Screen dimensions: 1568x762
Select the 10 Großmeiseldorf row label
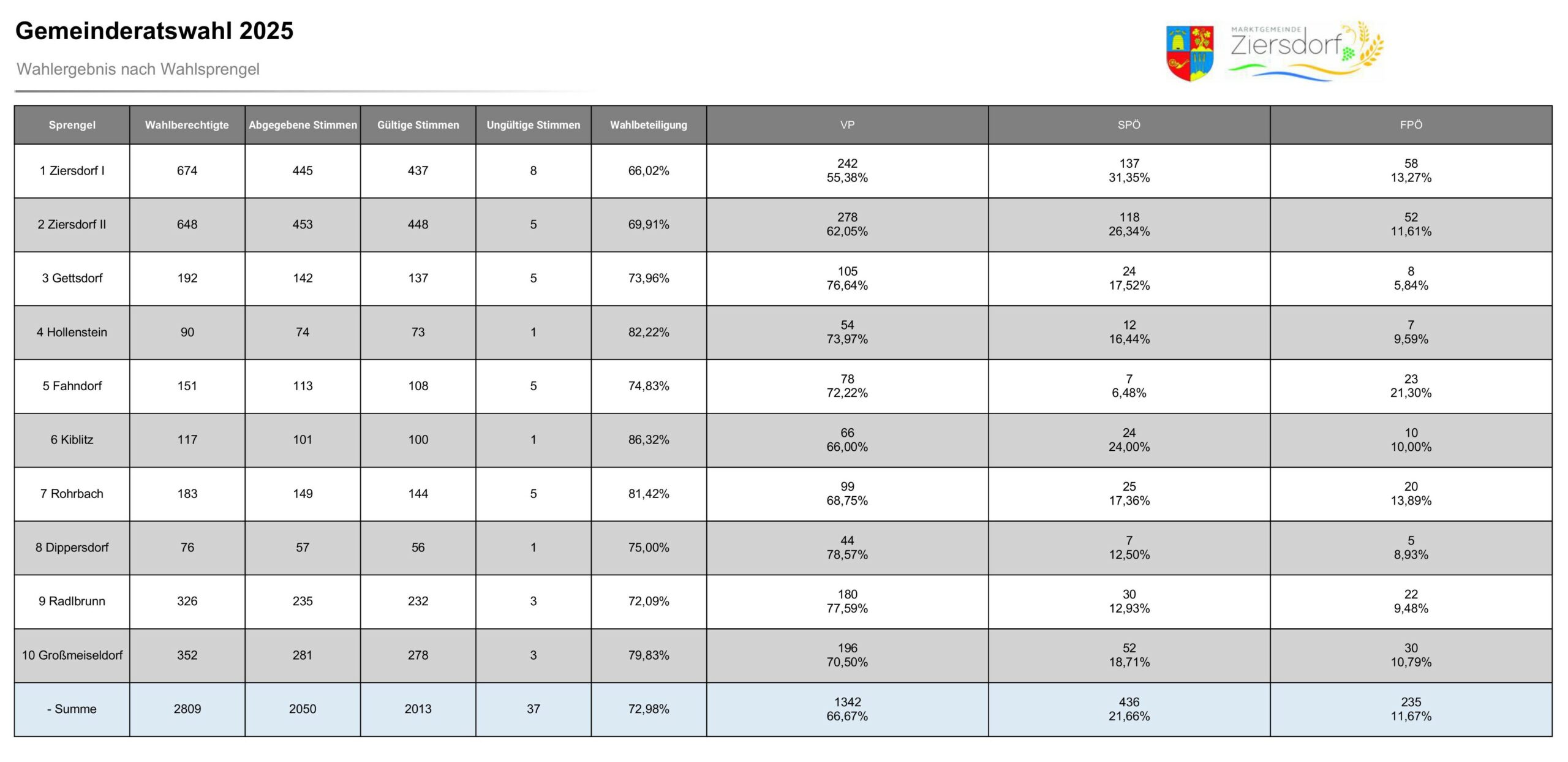tap(72, 655)
